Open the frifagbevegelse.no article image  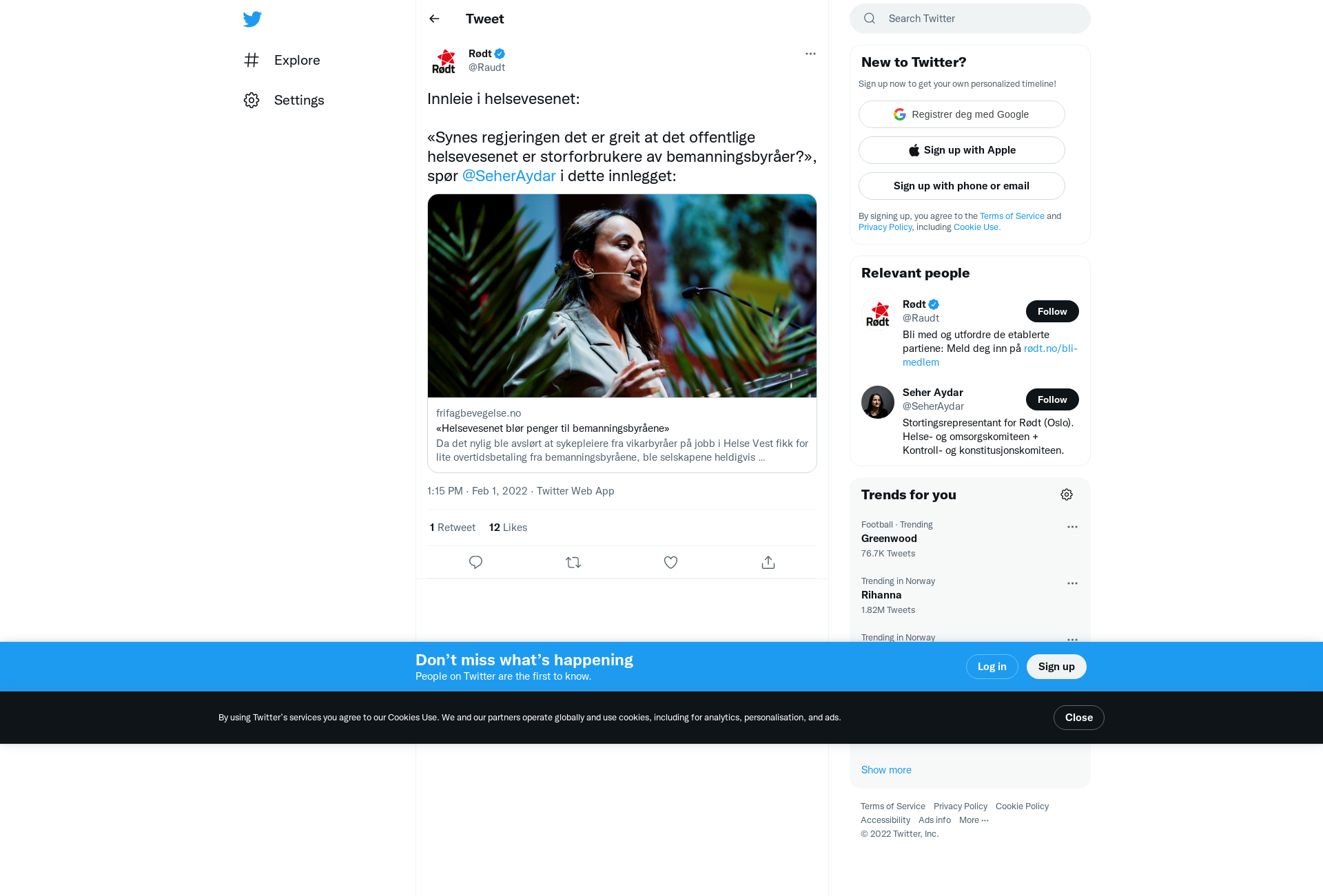click(x=622, y=296)
